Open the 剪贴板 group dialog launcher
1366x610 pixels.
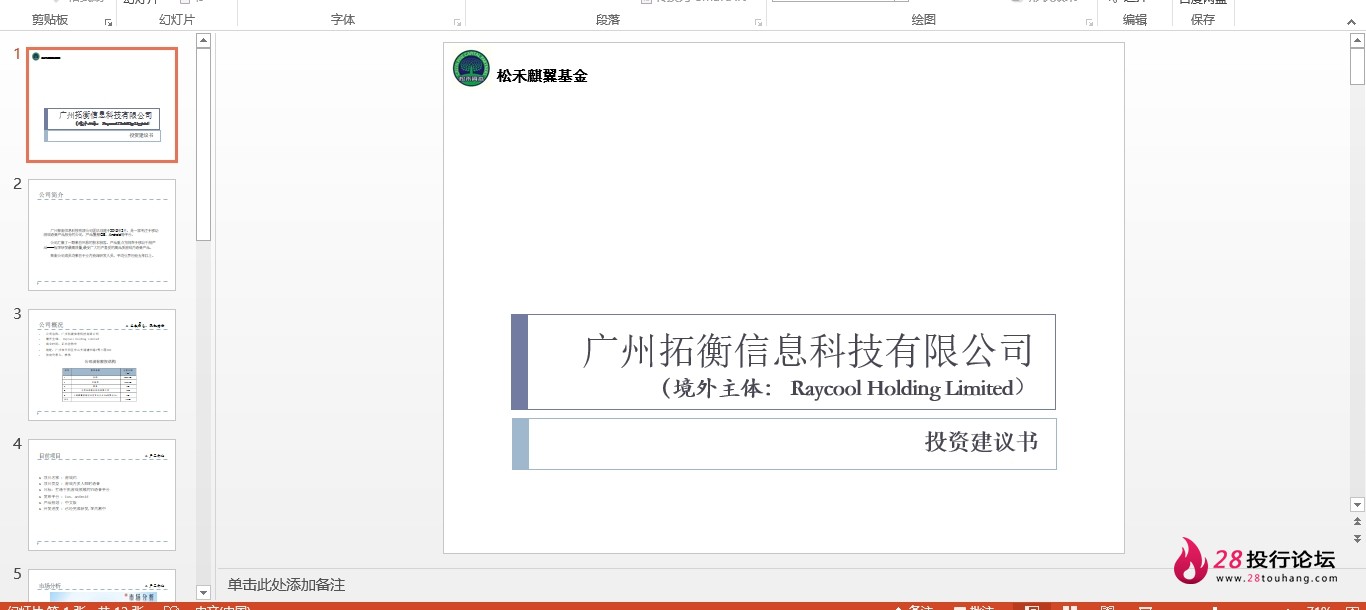coord(108,22)
